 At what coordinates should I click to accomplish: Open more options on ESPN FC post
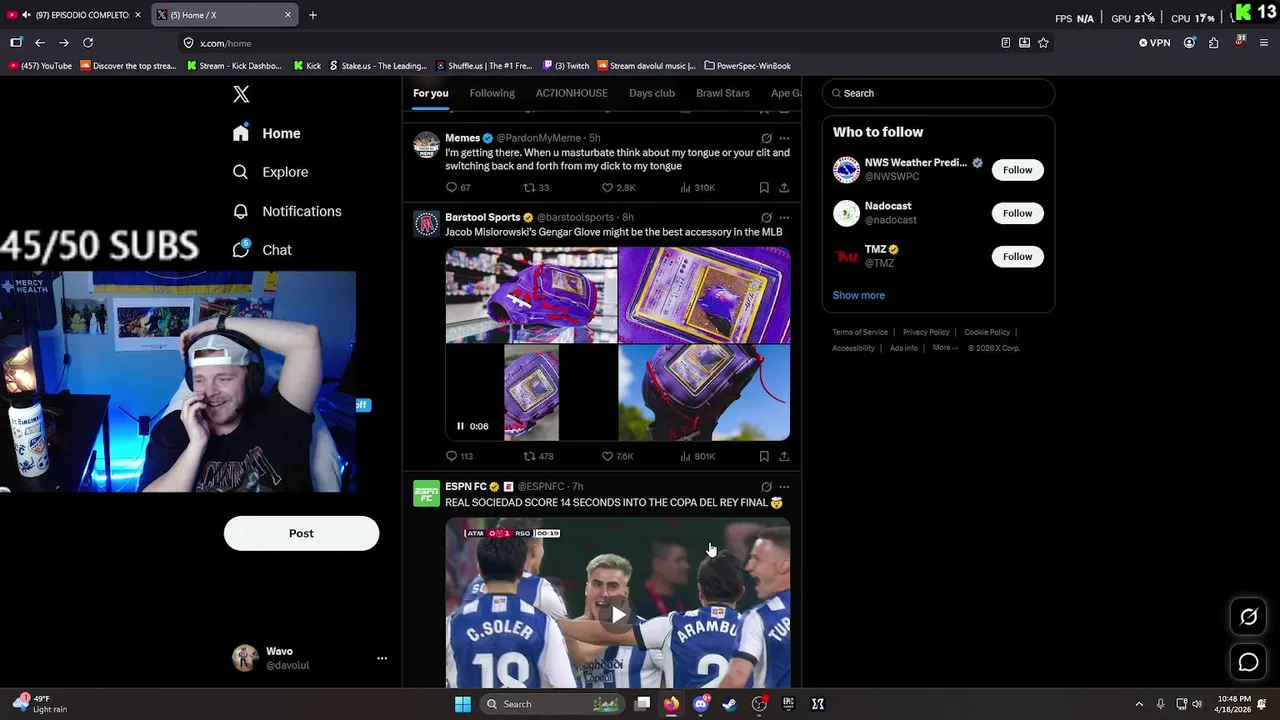point(784,487)
